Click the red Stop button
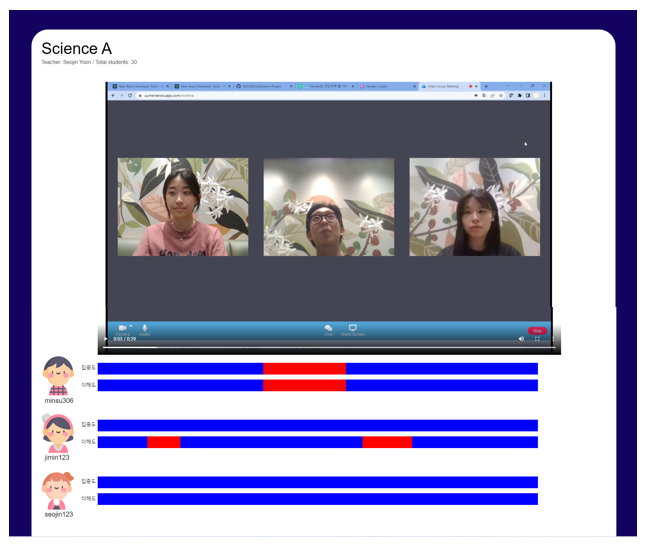The width and height of the screenshot is (649, 546). [537, 331]
